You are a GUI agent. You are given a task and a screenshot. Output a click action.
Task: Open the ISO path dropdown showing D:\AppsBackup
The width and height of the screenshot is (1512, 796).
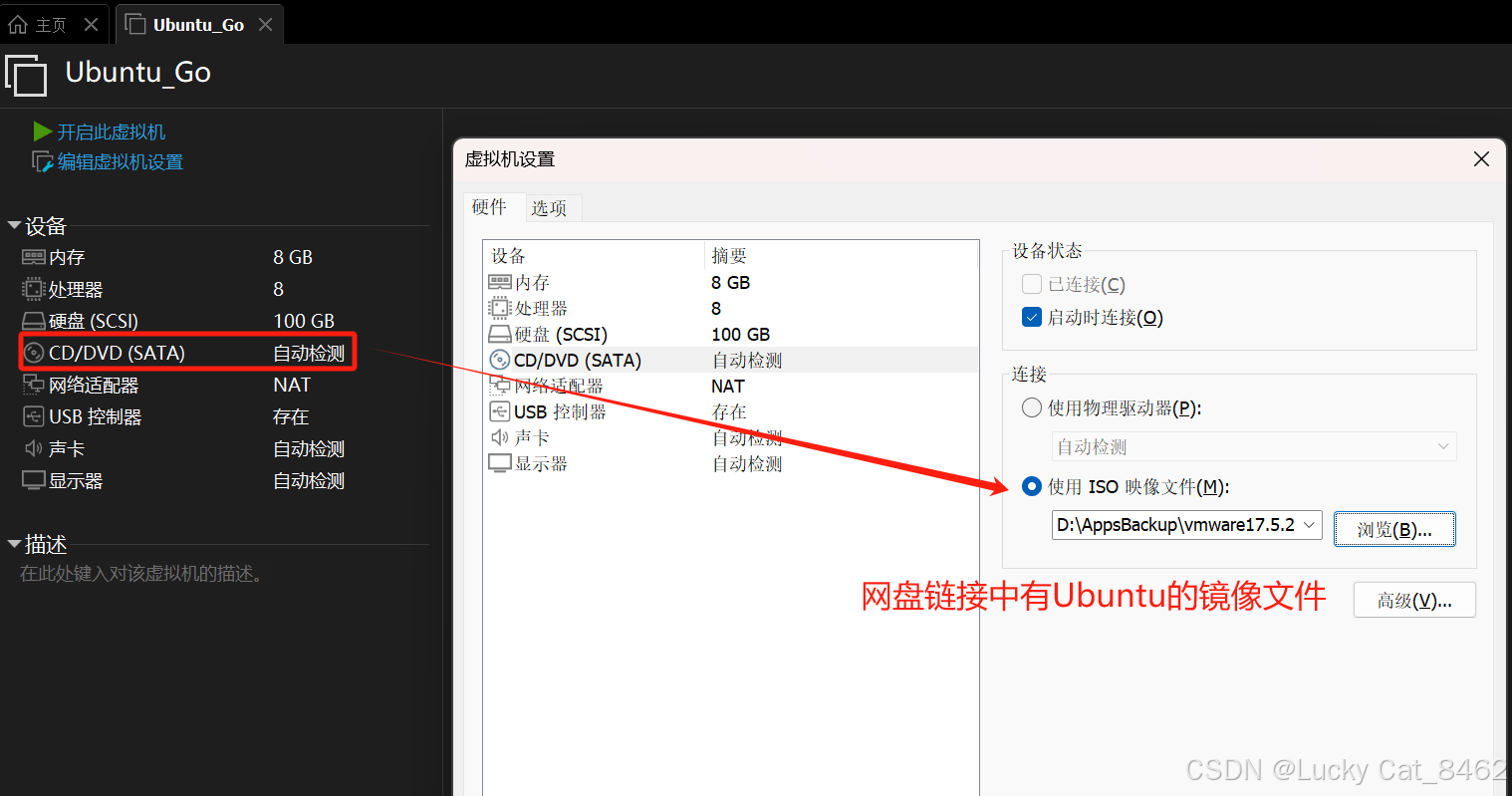coord(1187,525)
